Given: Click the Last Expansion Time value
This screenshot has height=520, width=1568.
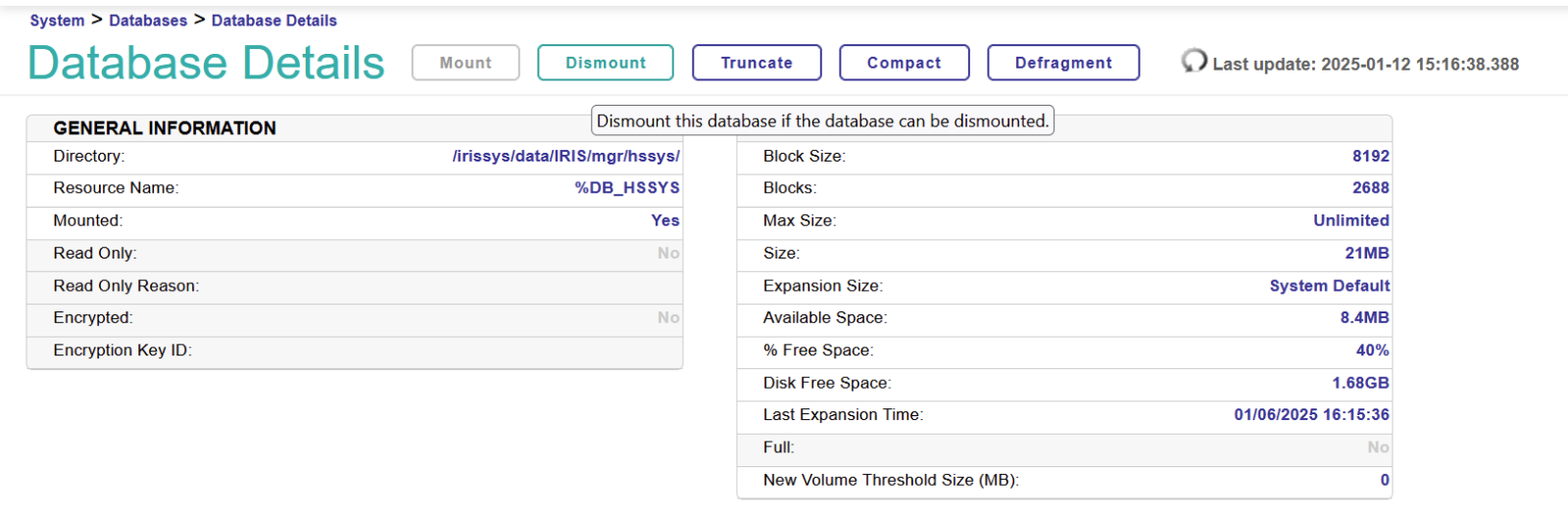Looking at the screenshot, I should pyautogui.click(x=1311, y=415).
